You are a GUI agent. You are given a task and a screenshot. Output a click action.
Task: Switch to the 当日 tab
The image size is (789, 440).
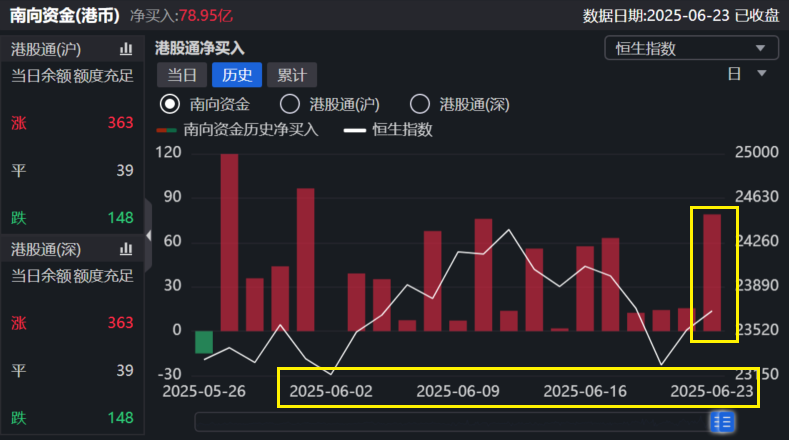click(x=182, y=75)
